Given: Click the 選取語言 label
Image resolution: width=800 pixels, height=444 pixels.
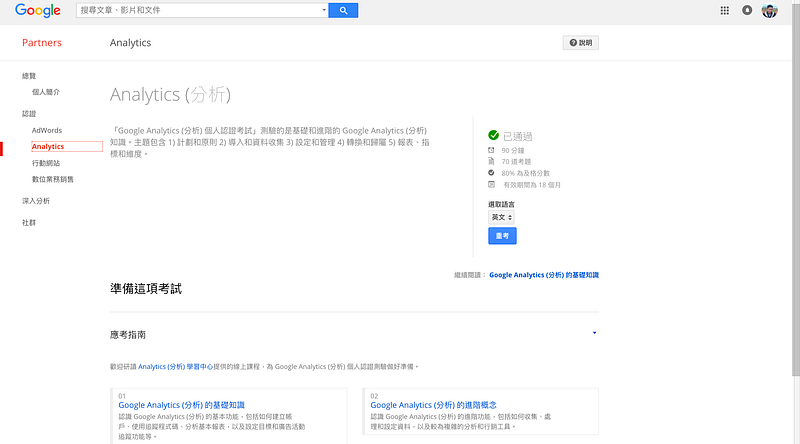Looking at the screenshot, I should [501, 205].
